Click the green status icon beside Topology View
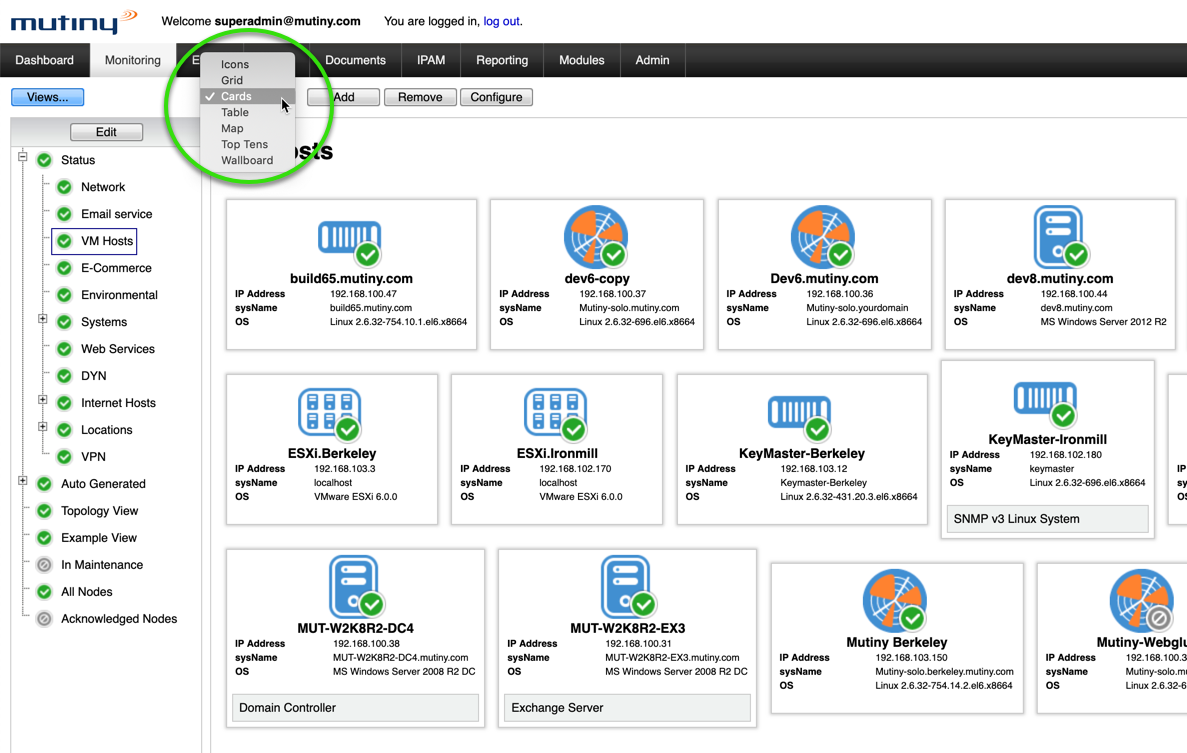 click(x=45, y=511)
